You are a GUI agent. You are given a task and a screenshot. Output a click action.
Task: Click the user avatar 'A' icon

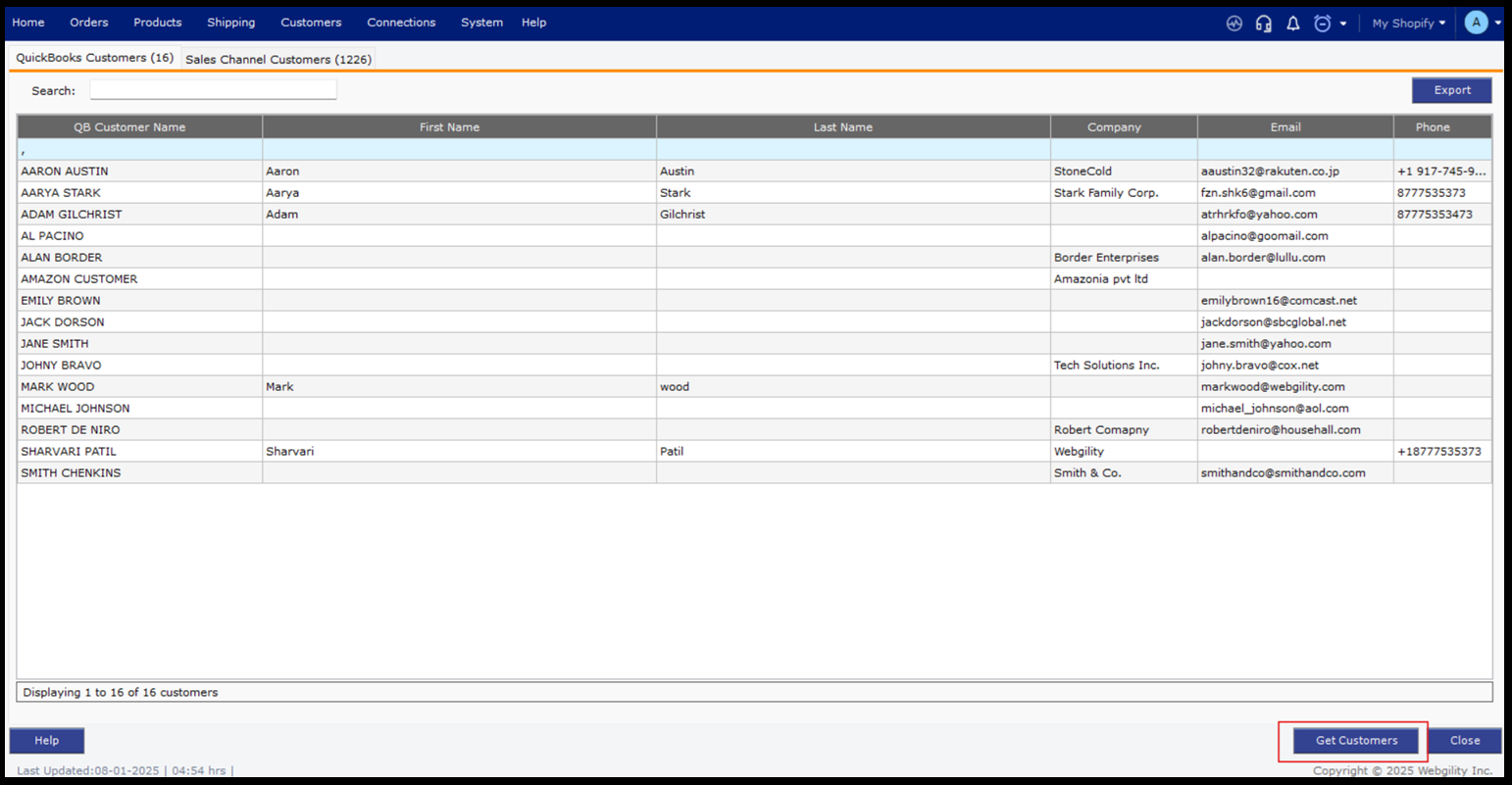click(x=1476, y=23)
